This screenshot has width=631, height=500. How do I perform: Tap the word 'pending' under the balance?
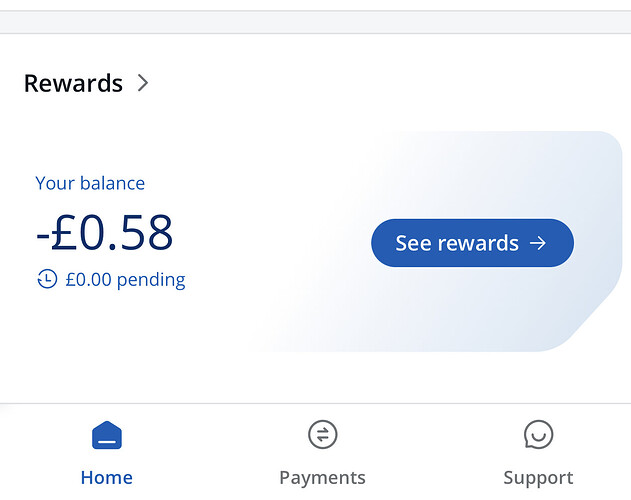pyautogui.click(x=151, y=280)
